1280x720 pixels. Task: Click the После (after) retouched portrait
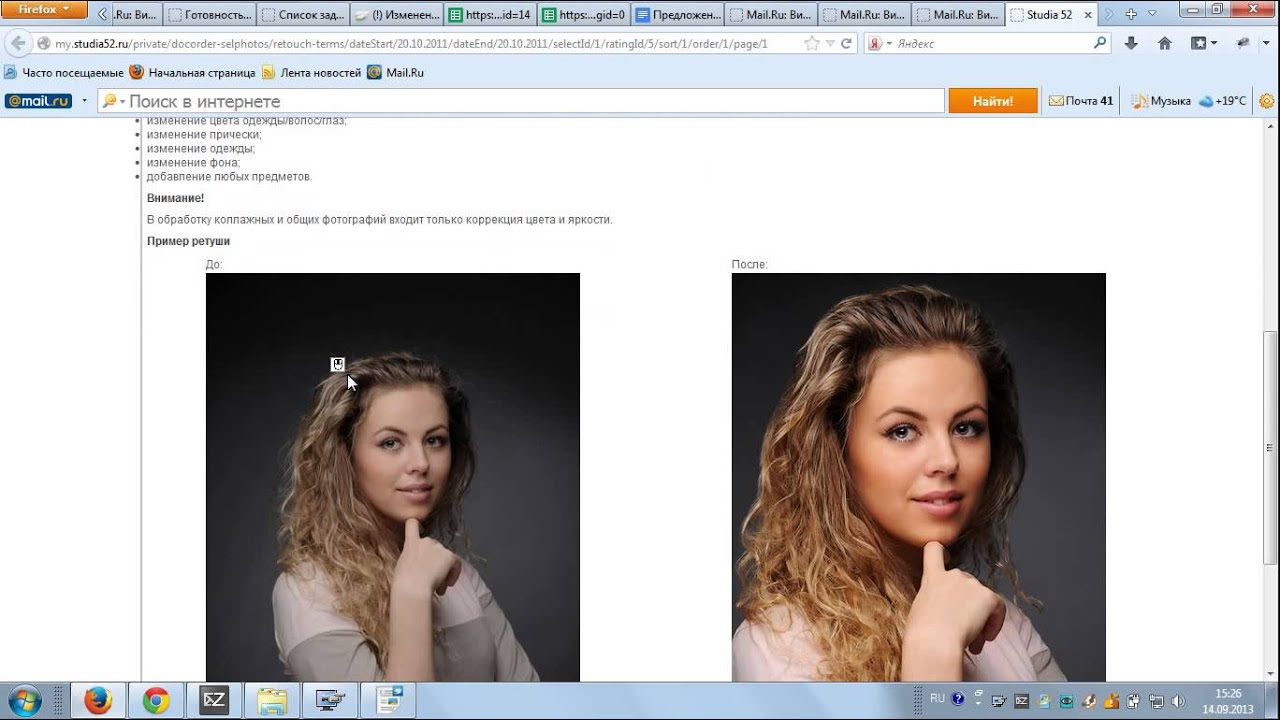(919, 477)
